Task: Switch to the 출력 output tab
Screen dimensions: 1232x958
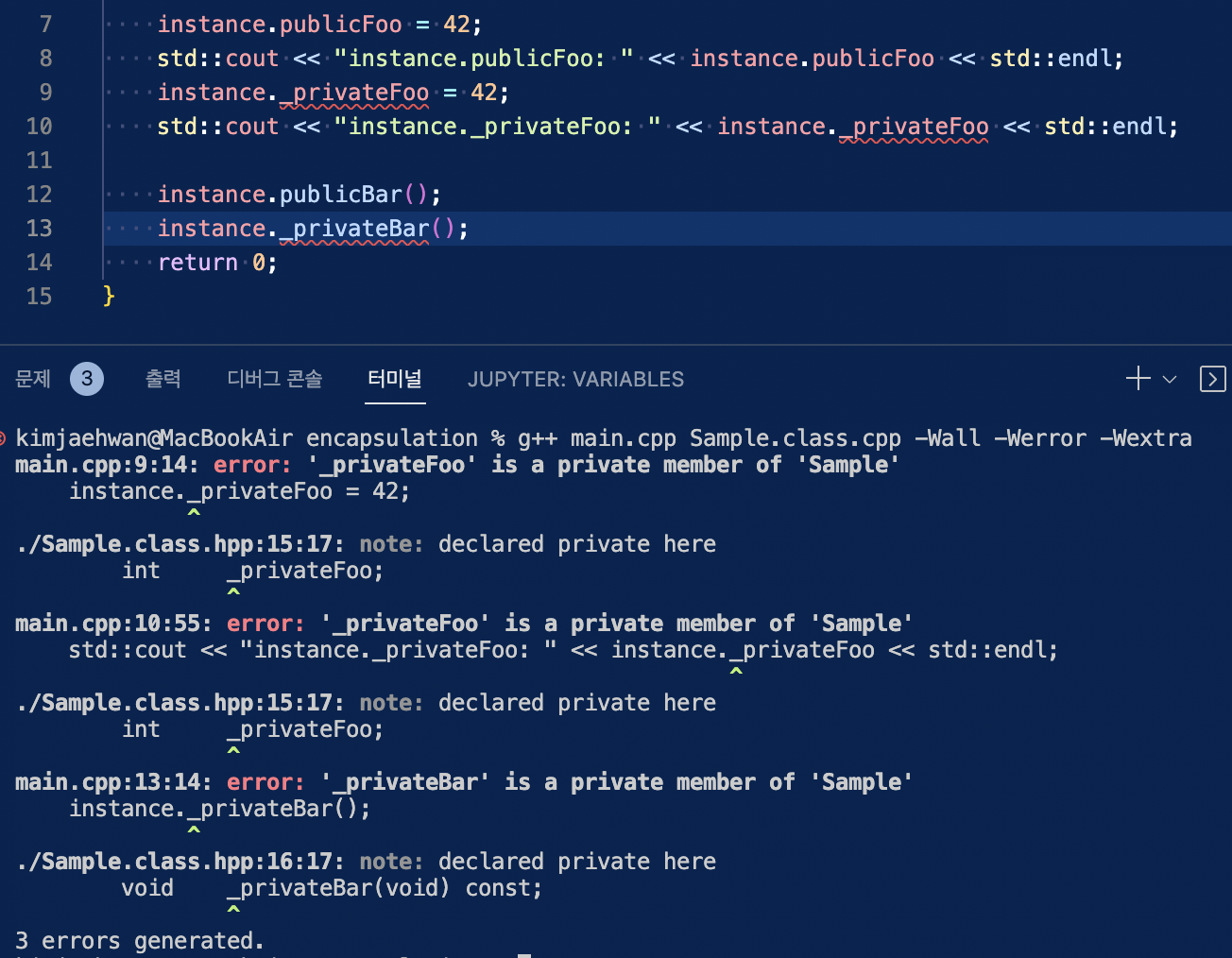Action: point(163,379)
